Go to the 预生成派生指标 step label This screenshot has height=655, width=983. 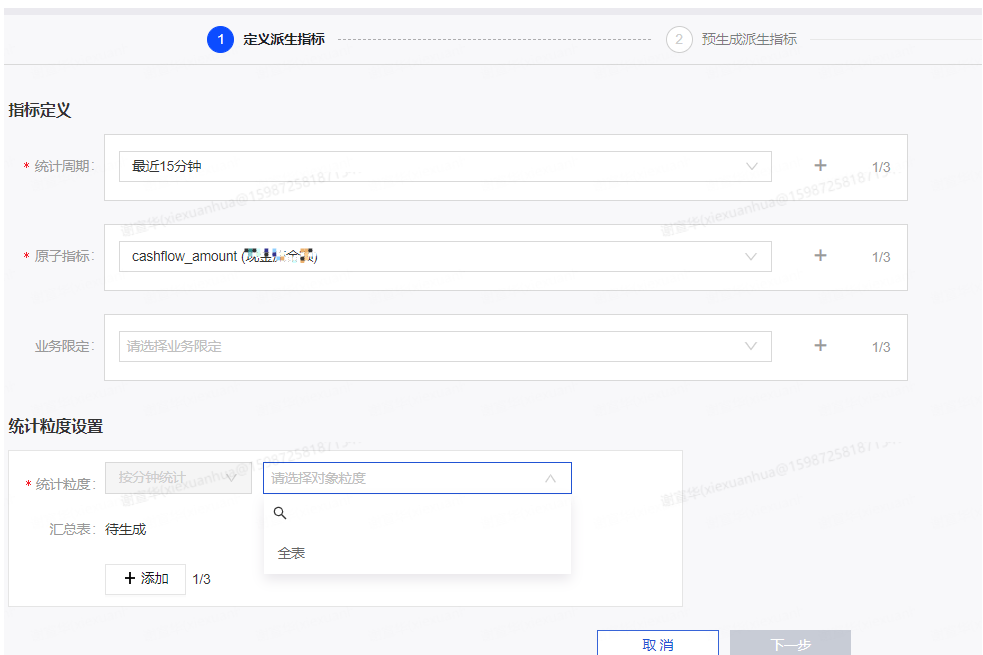tap(749, 40)
